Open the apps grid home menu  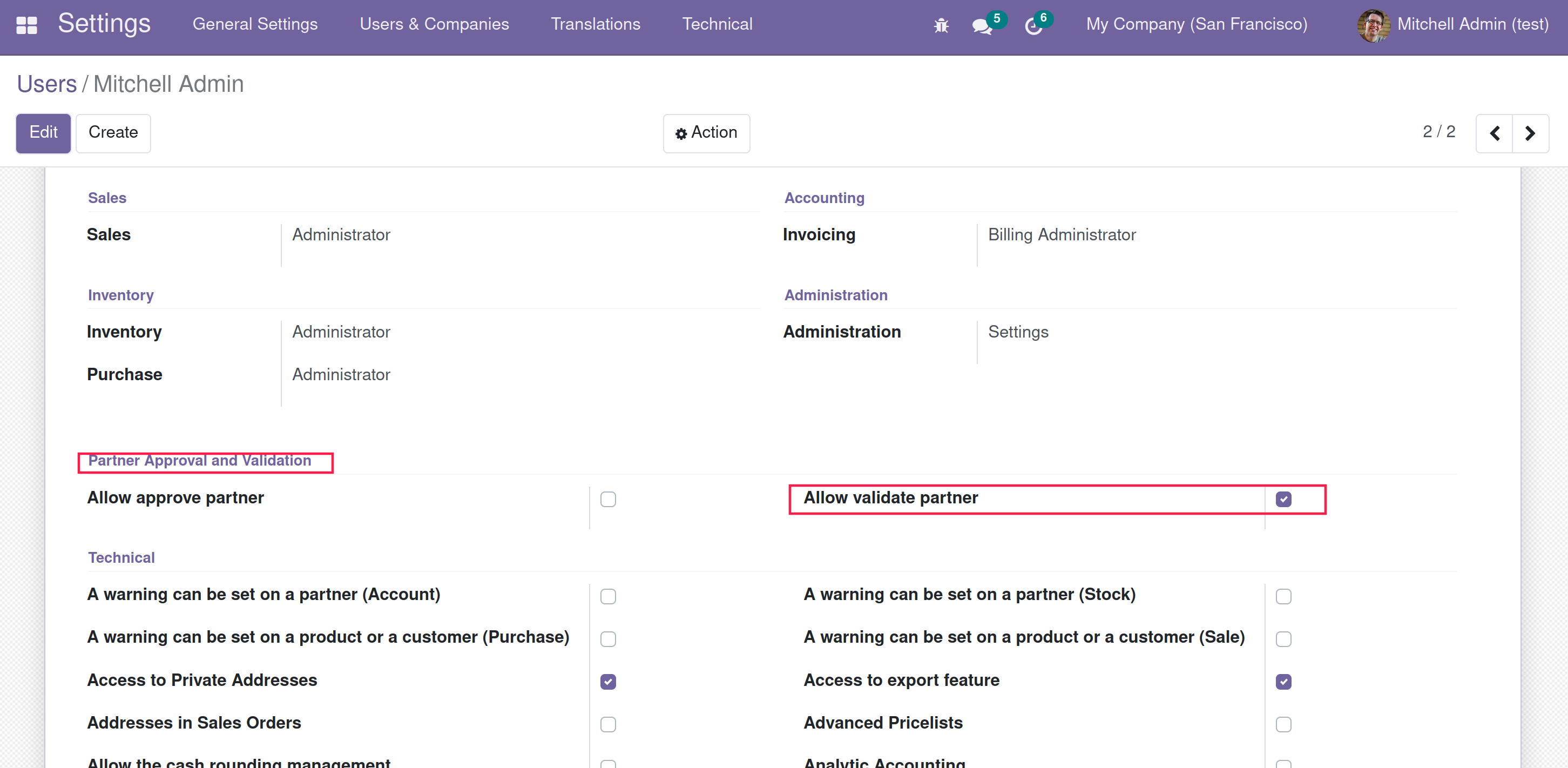click(x=26, y=25)
